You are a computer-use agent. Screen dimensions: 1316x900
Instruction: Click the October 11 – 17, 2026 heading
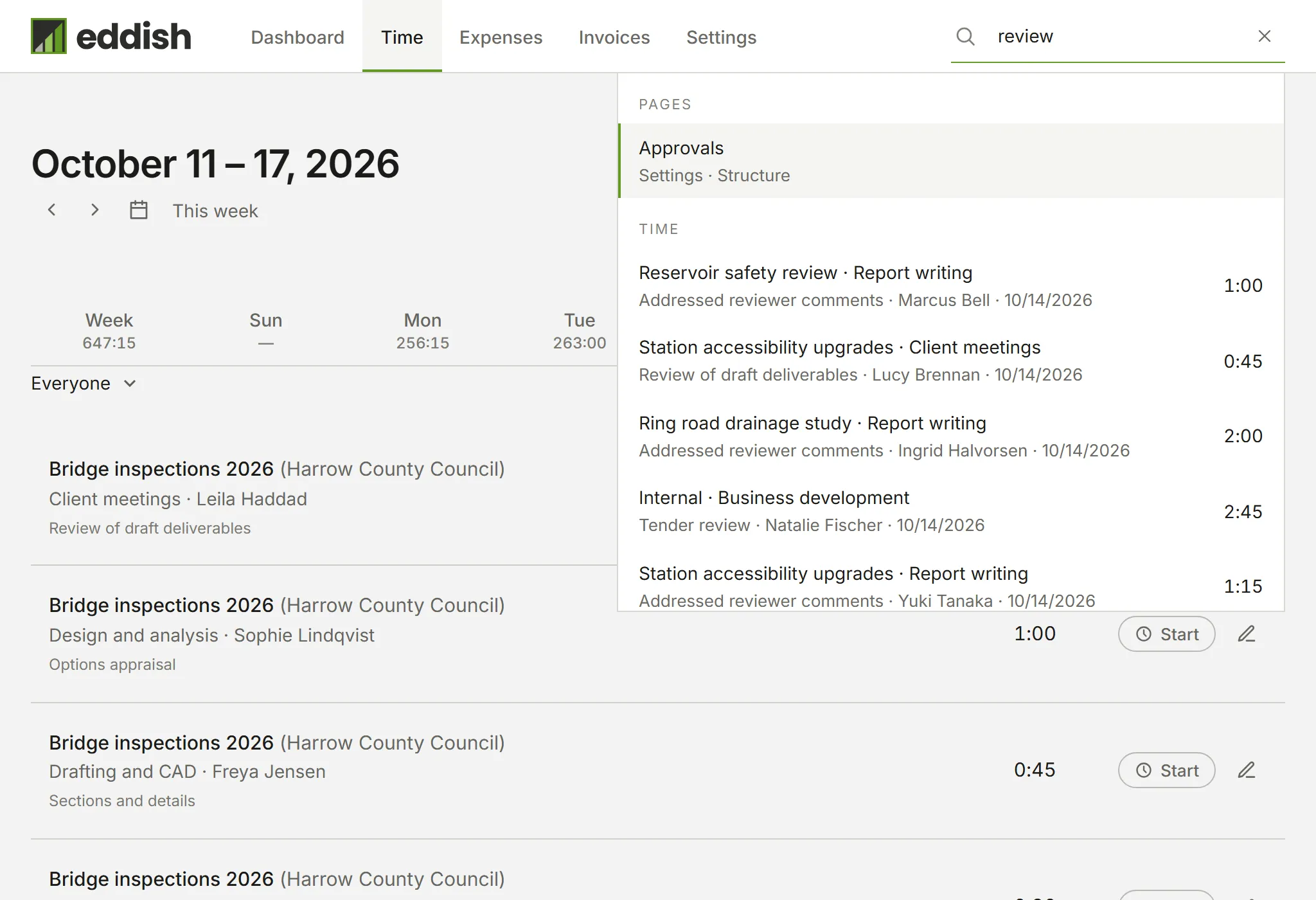[215, 163]
